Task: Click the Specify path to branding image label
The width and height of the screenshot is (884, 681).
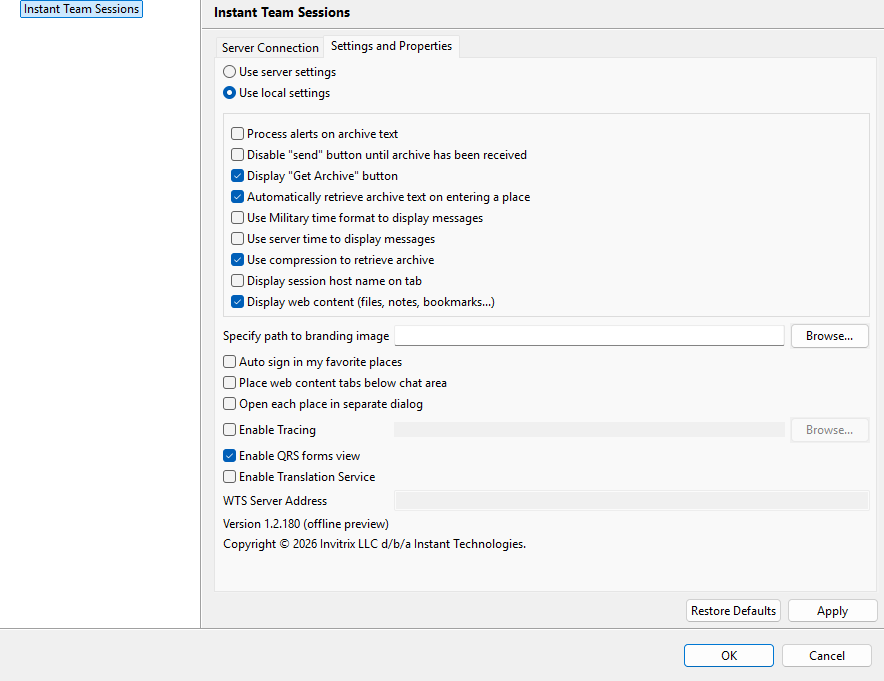Action: [306, 336]
